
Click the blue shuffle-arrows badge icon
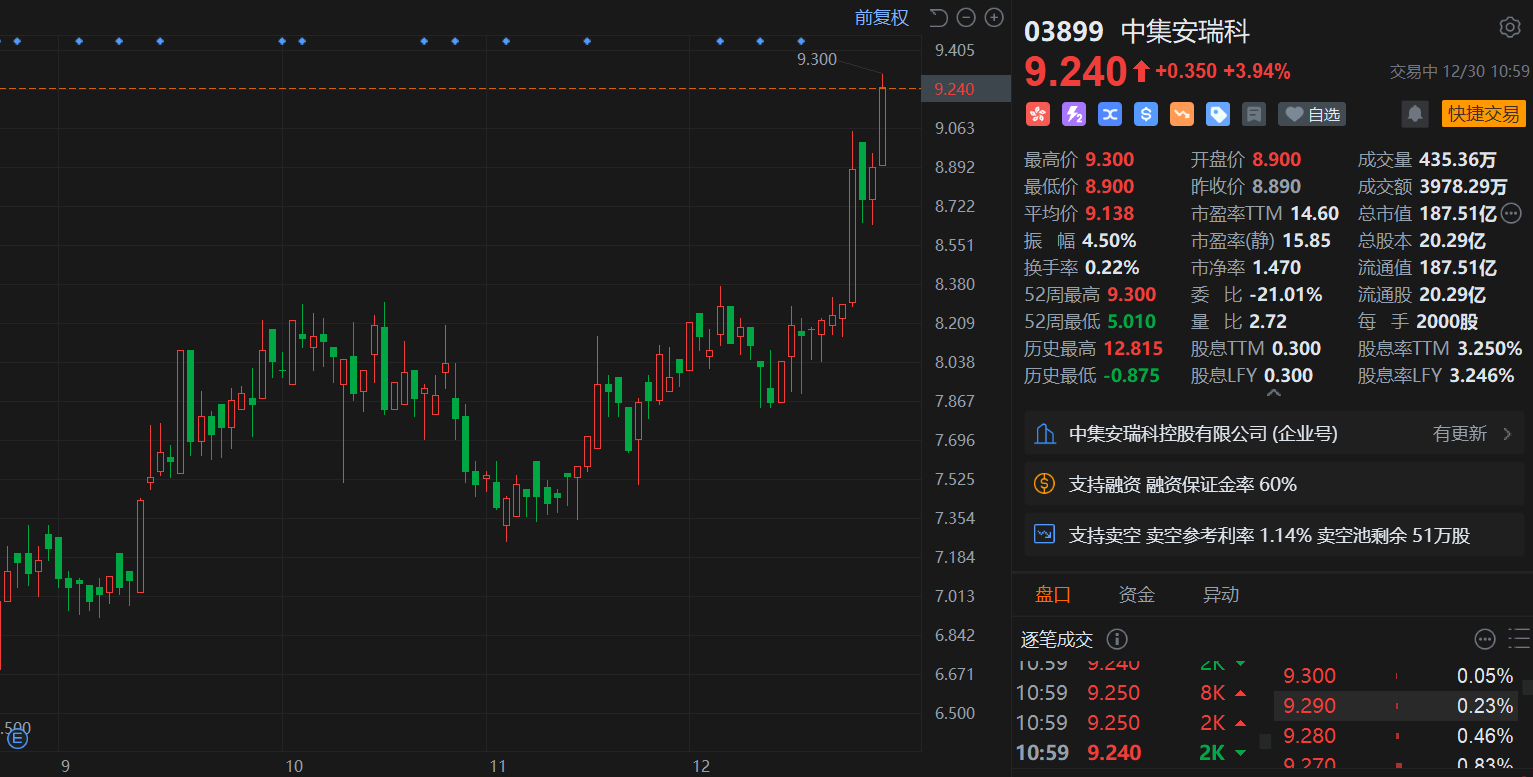pyautogui.click(x=1110, y=114)
